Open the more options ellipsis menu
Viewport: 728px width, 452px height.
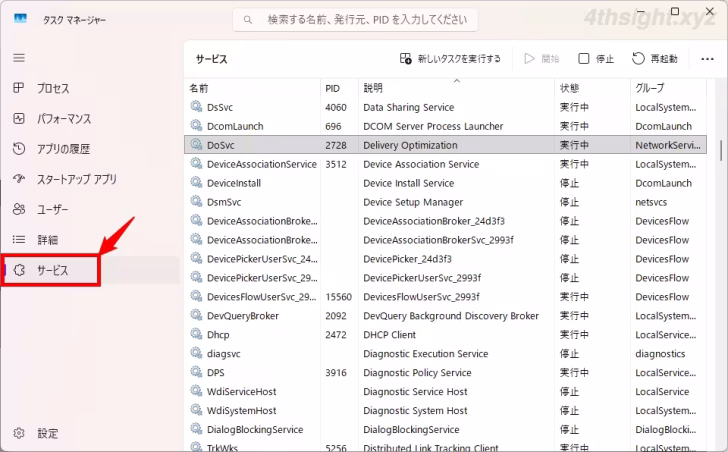pos(707,59)
